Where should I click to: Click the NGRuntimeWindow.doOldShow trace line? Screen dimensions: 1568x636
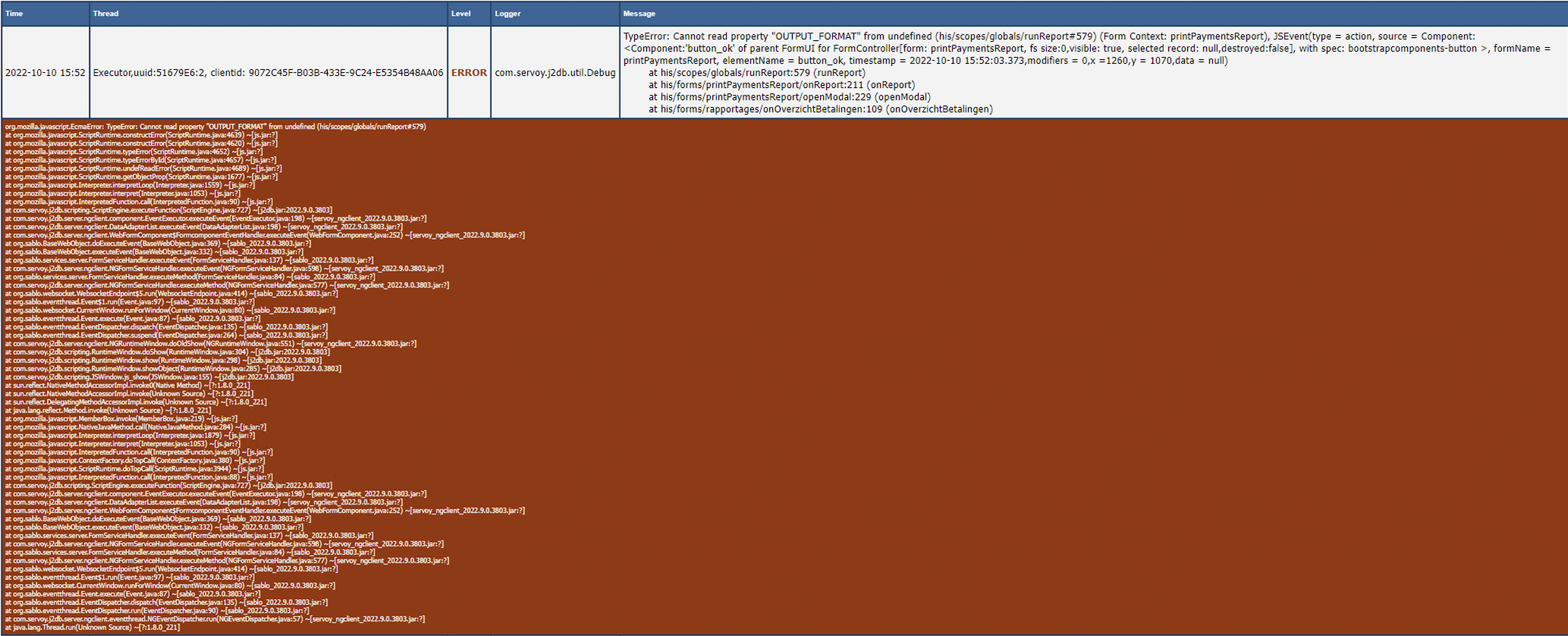(x=211, y=344)
